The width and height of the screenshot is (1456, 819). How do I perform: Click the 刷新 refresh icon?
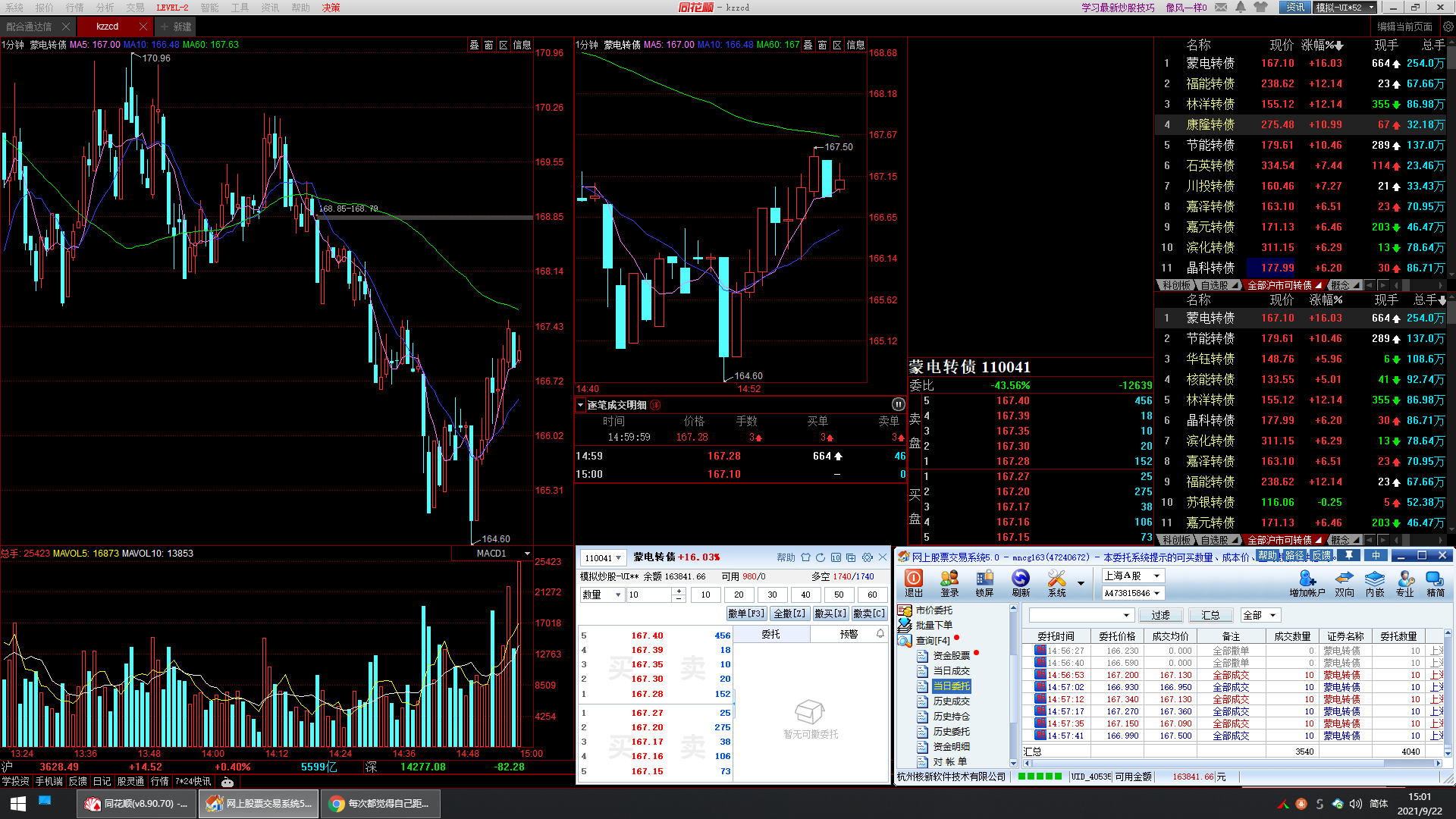[x=1021, y=583]
